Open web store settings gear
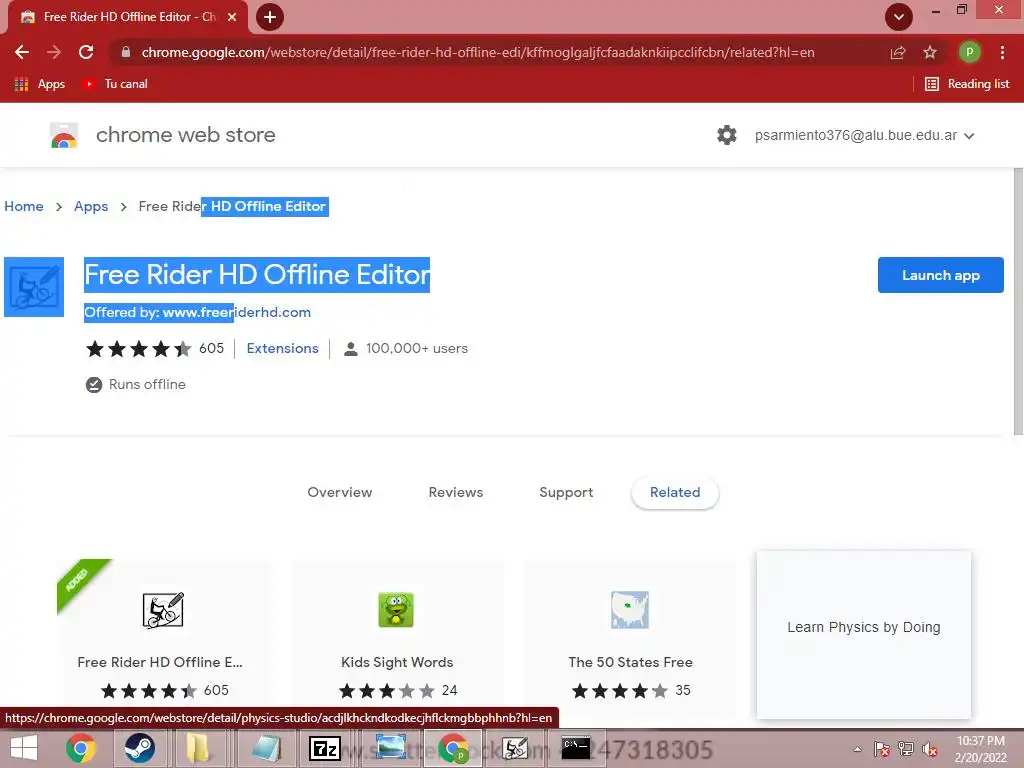This screenshot has height=768, width=1024. click(727, 135)
